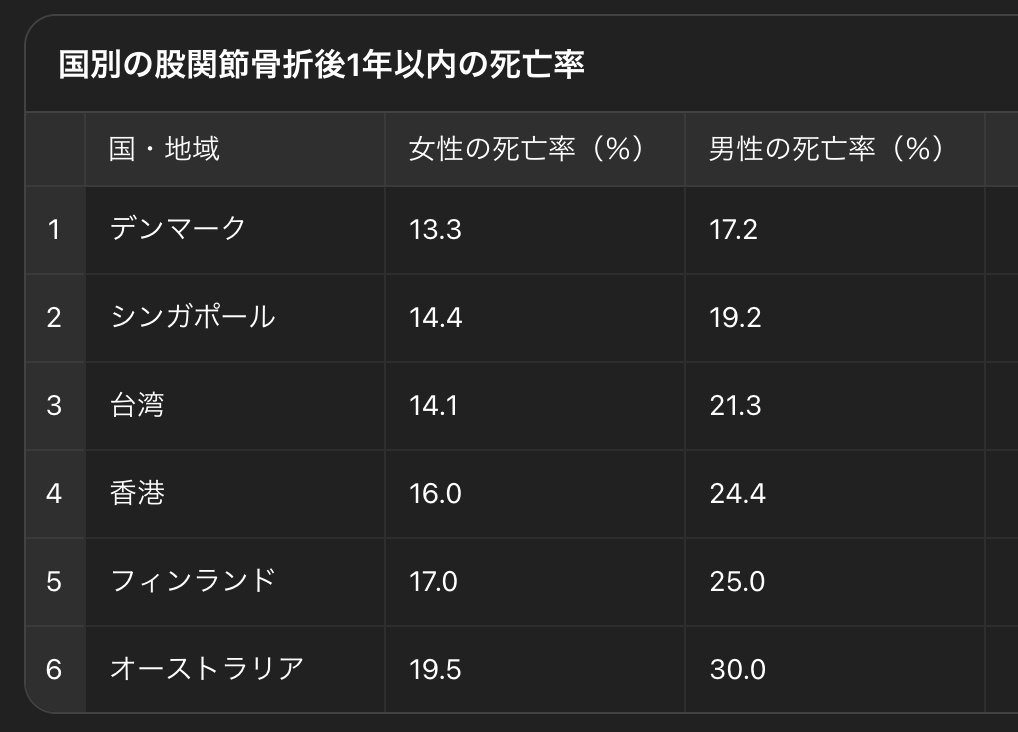Click the male mortality value 30.0
The width and height of the screenshot is (1018, 732).
coord(737,669)
